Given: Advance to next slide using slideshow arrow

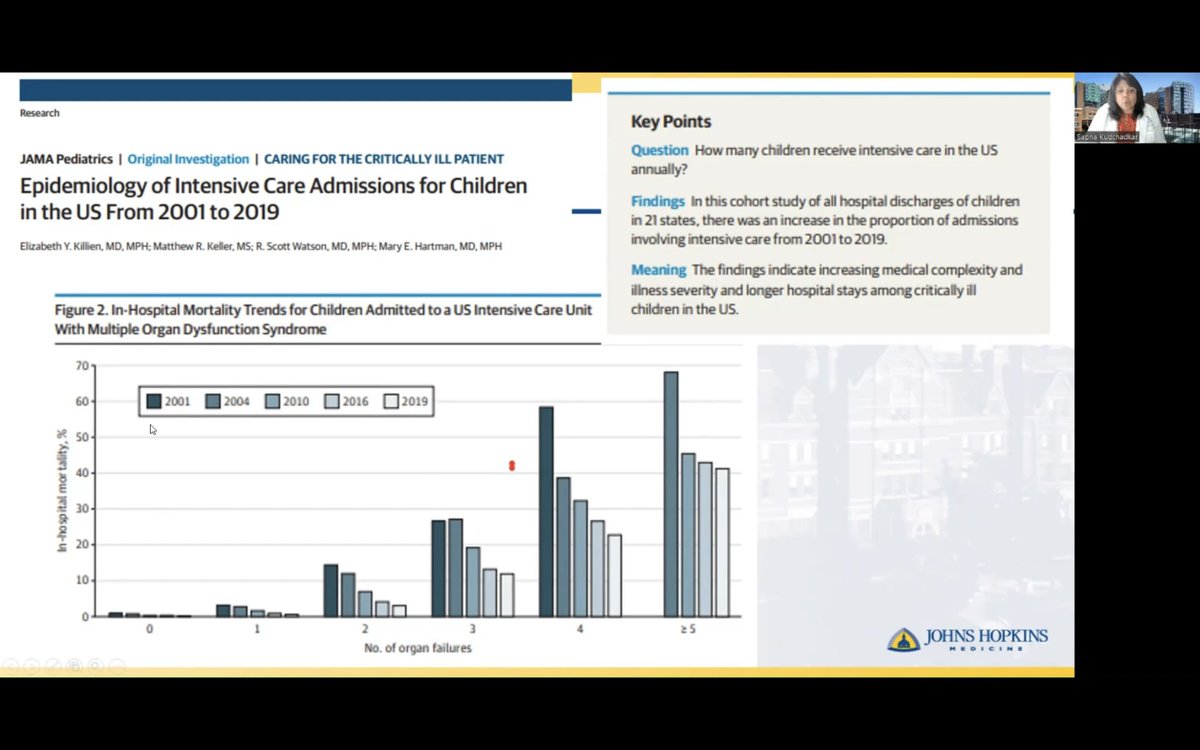Looking at the screenshot, I should 31,666.
